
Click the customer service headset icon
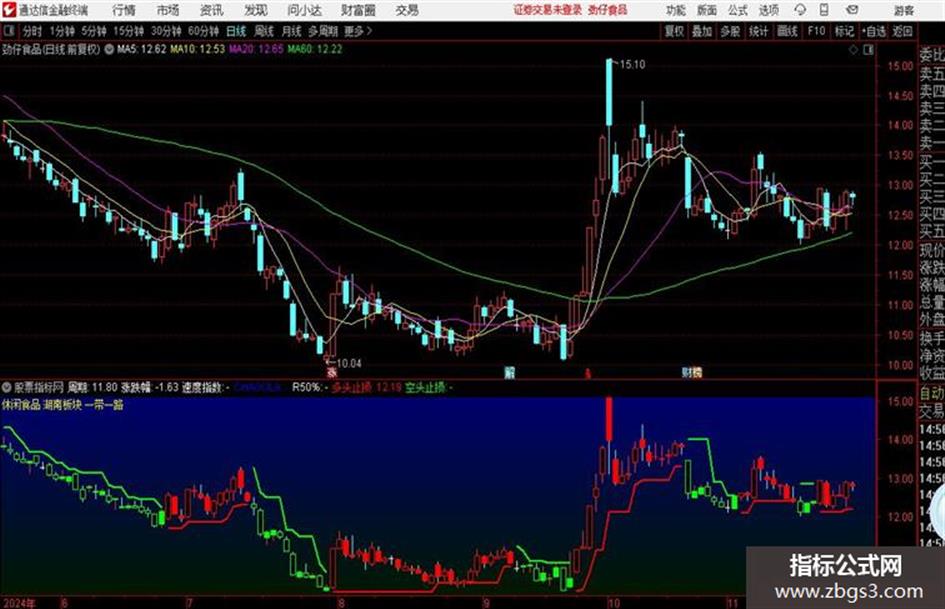click(800, 10)
